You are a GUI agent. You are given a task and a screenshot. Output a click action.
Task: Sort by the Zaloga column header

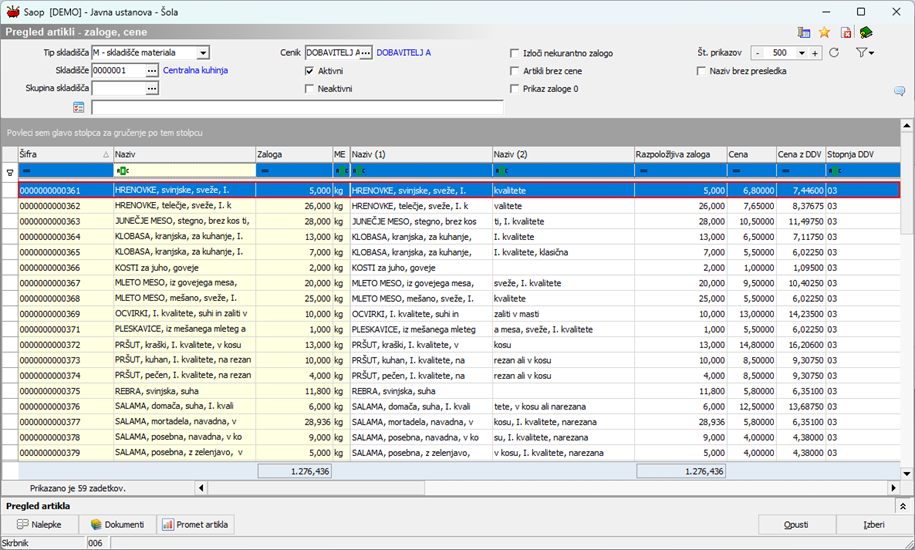click(294, 155)
